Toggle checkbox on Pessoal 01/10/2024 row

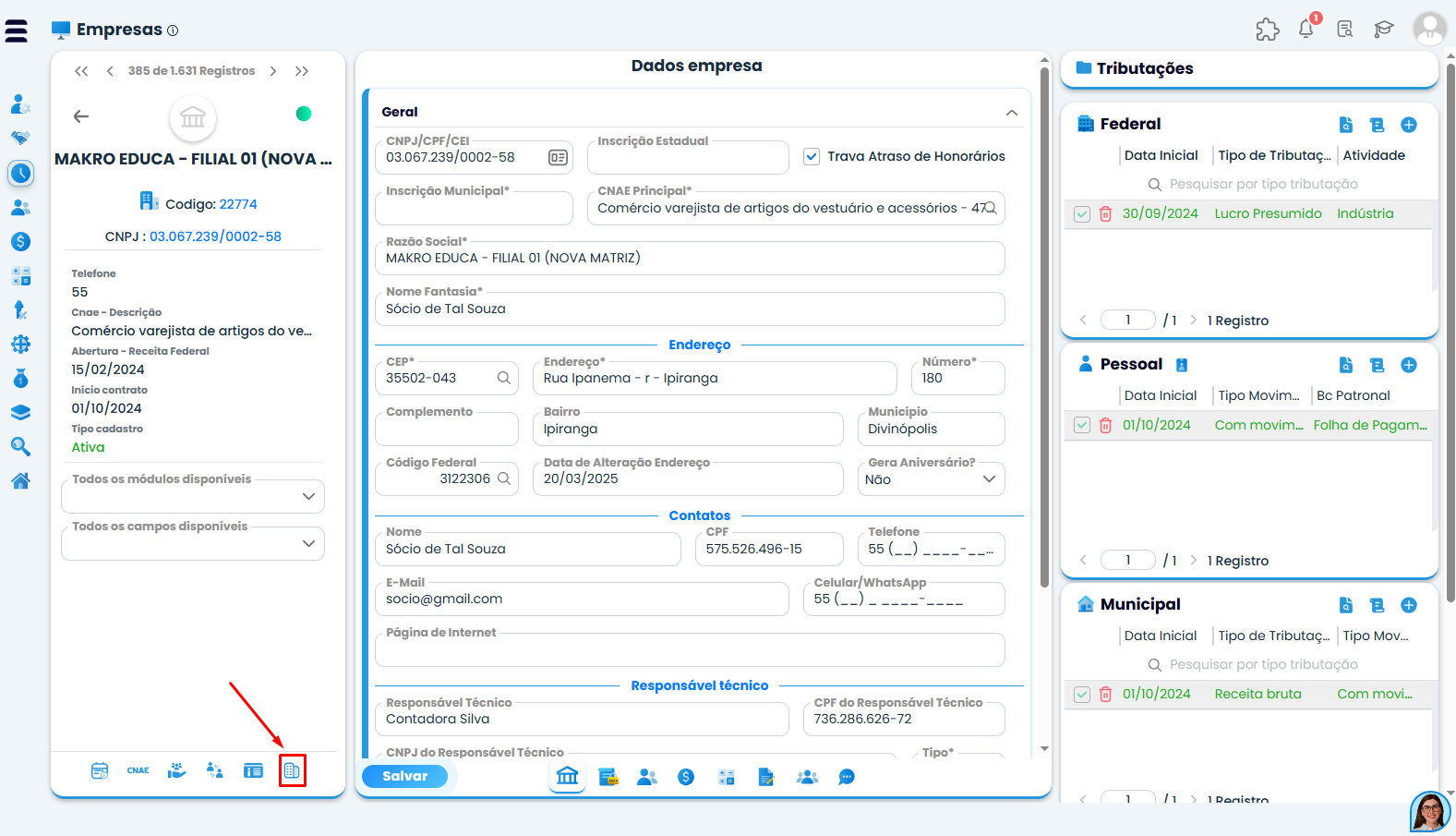click(1082, 426)
